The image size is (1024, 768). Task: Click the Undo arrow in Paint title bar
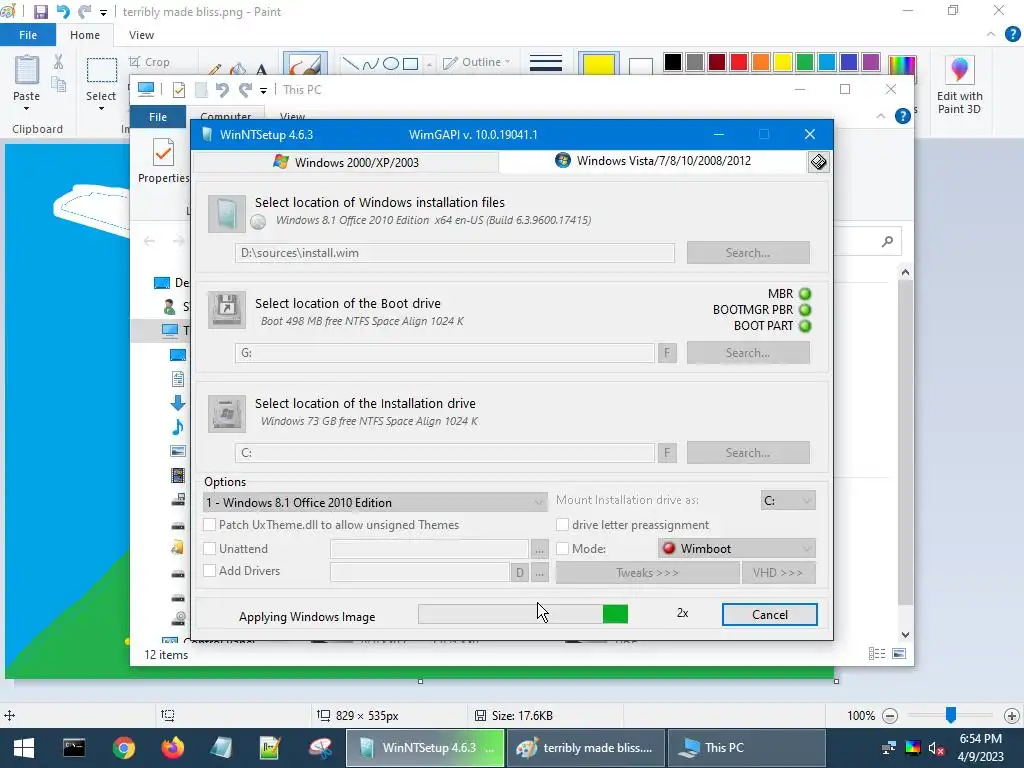pos(63,12)
